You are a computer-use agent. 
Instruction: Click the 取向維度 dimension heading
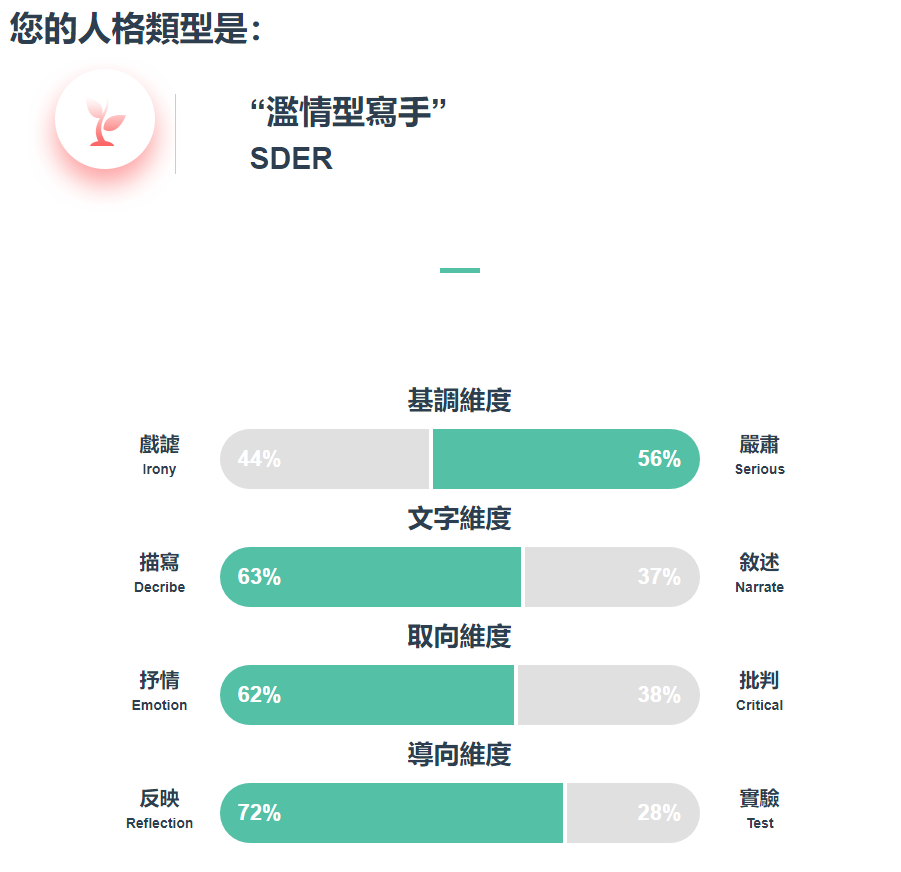(460, 636)
